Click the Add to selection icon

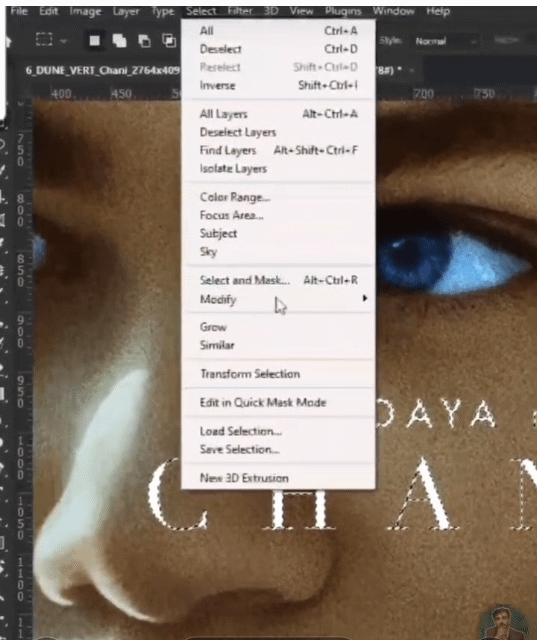pyautogui.click(x=119, y=40)
